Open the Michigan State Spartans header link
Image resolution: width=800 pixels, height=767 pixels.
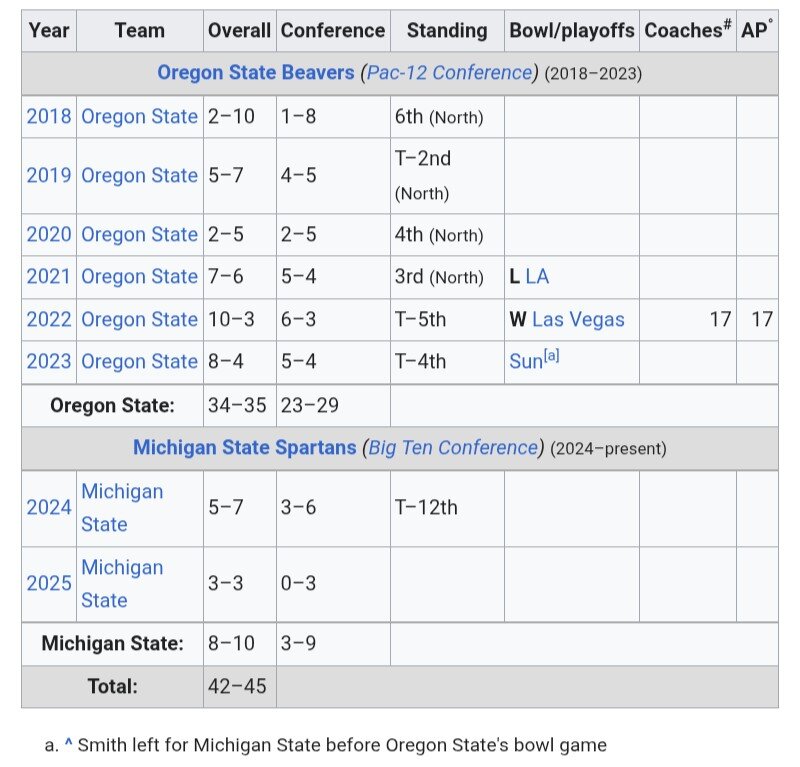(x=244, y=447)
